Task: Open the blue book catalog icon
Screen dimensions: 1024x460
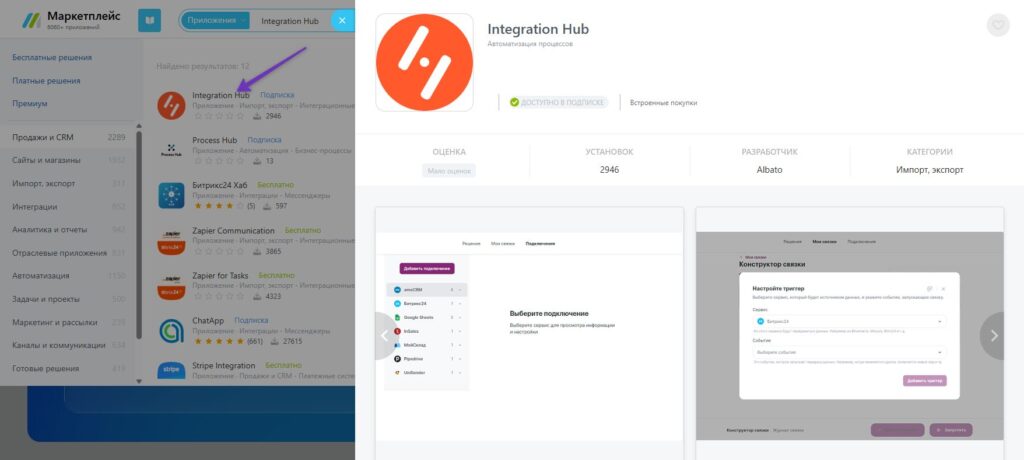Action: pyautogui.click(x=150, y=20)
